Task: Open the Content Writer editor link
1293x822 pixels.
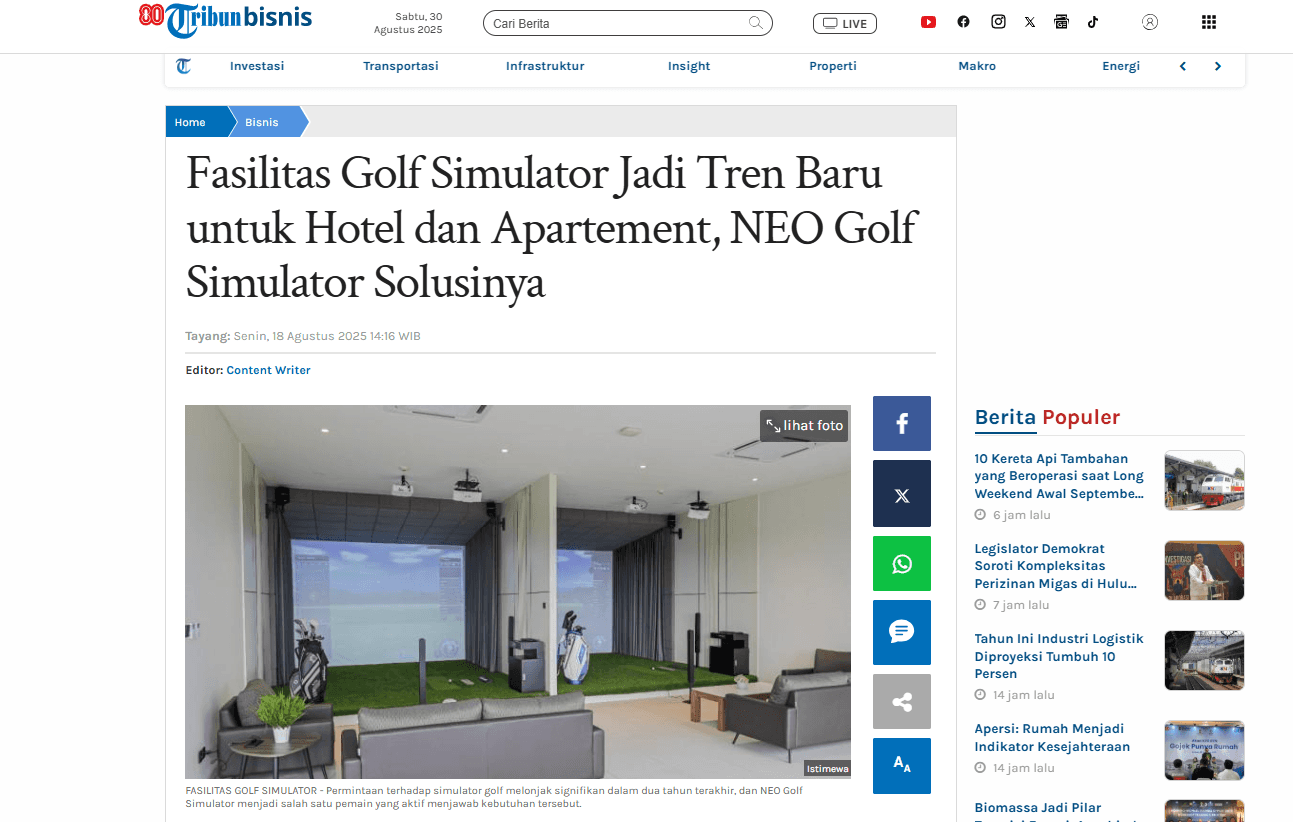Action: coord(268,370)
